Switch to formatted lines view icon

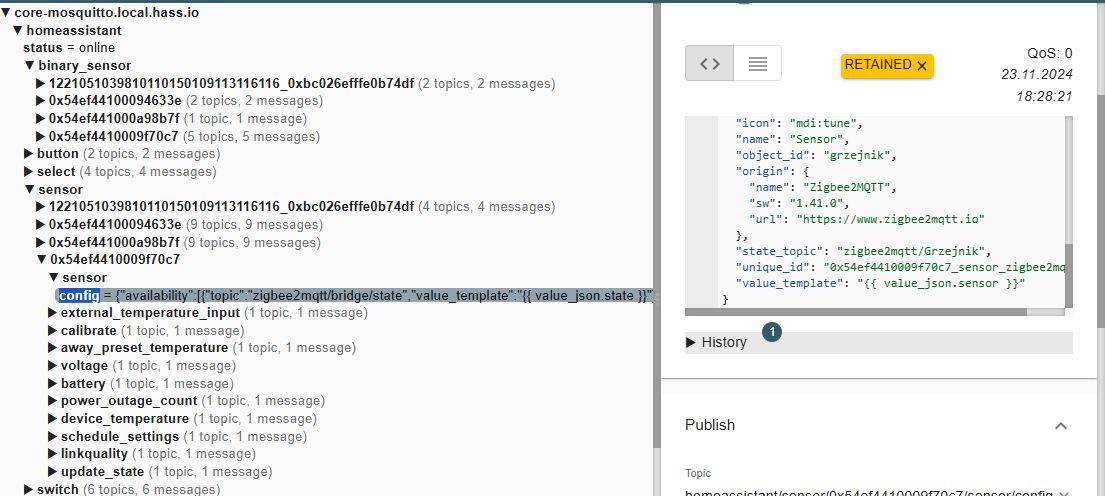[758, 63]
